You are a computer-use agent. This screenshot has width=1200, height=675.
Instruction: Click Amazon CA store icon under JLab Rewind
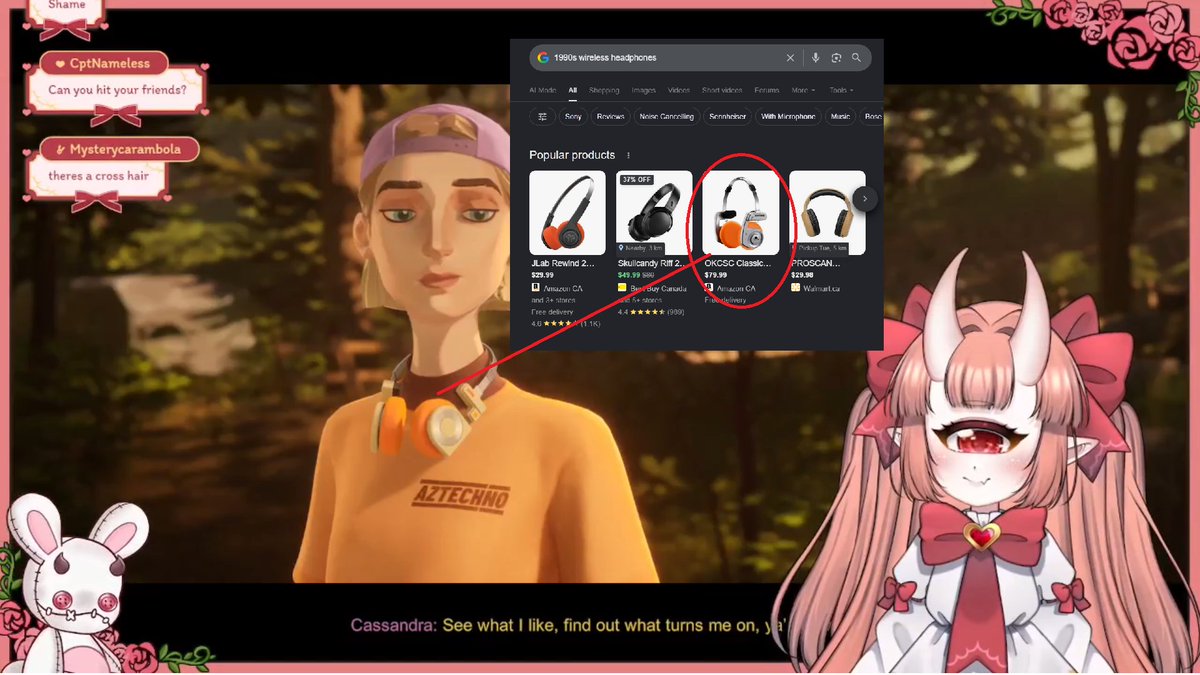[536, 288]
